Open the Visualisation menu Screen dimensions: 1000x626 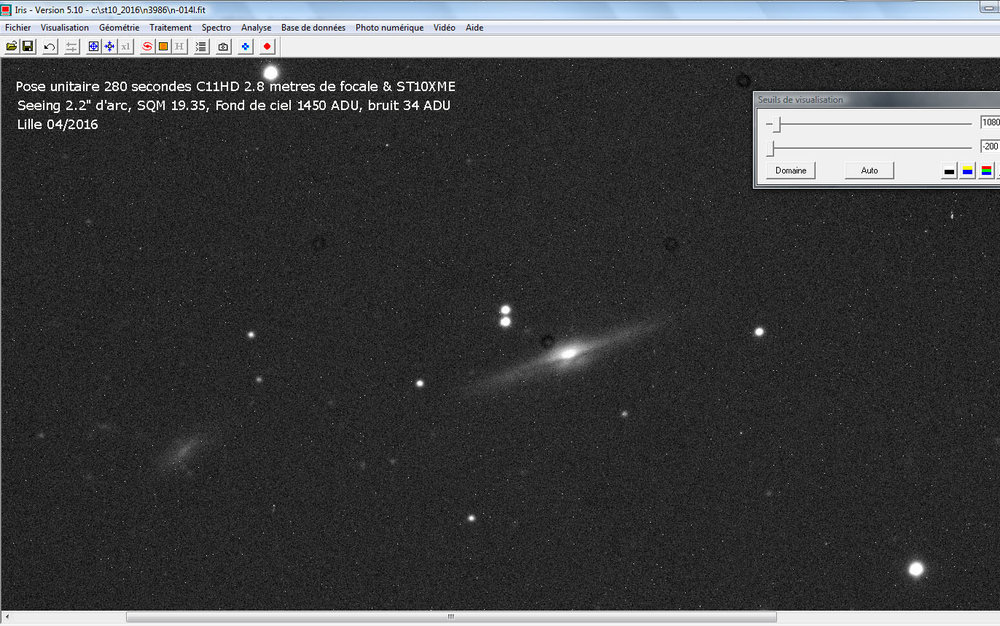[64, 27]
